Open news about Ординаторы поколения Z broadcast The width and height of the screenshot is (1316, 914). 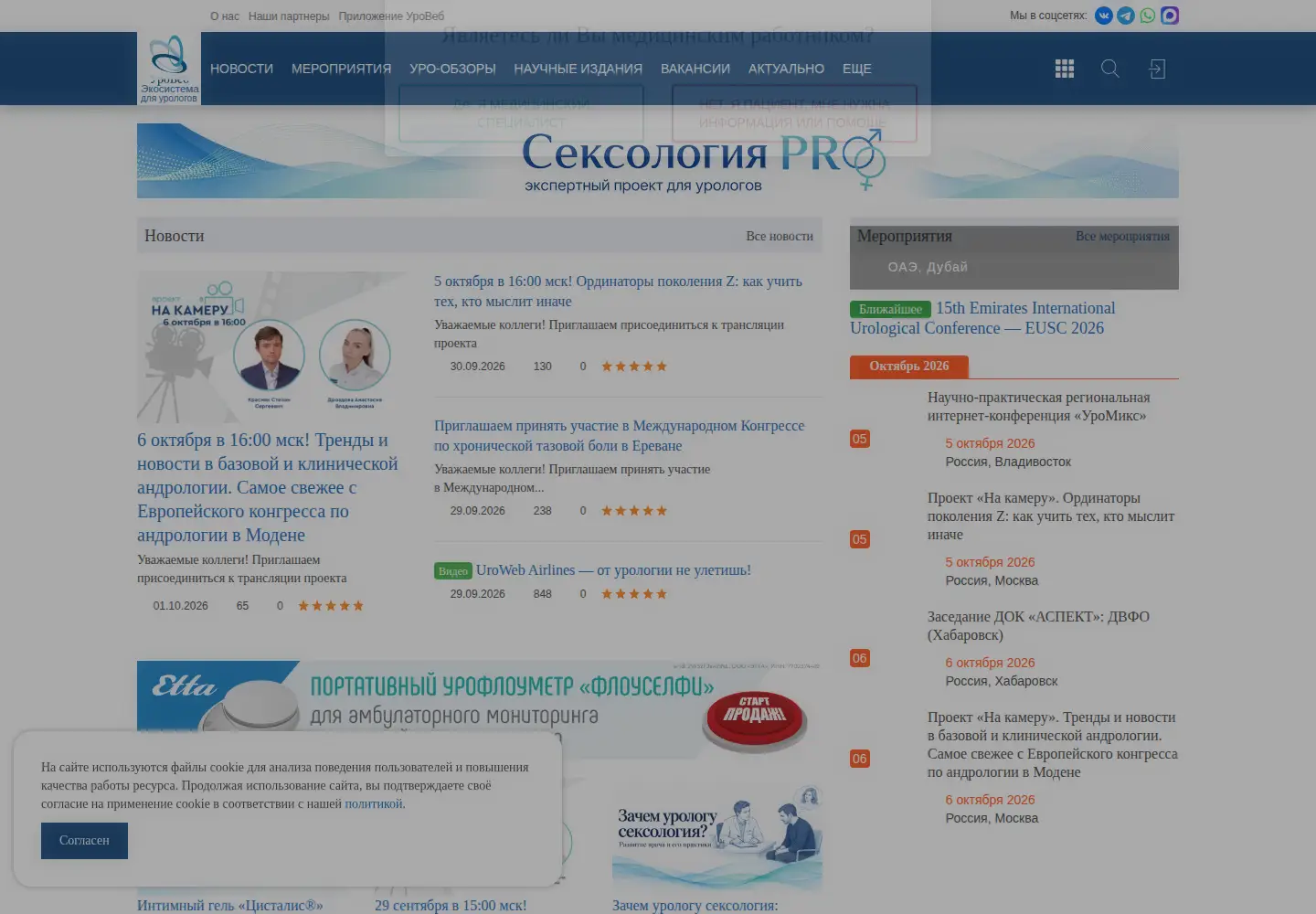click(619, 292)
